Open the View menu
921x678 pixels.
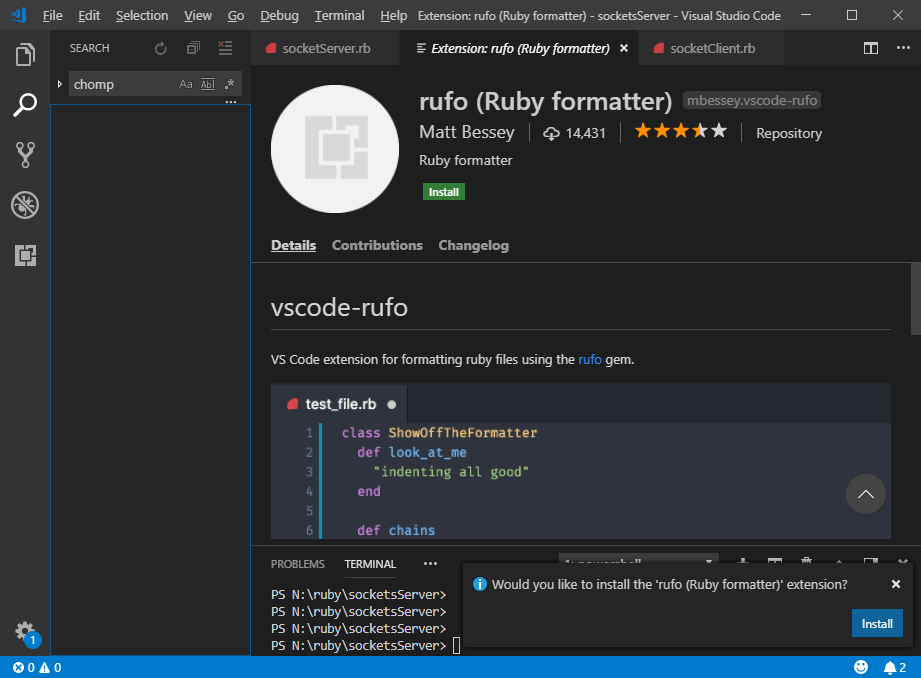[x=197, y=15]
